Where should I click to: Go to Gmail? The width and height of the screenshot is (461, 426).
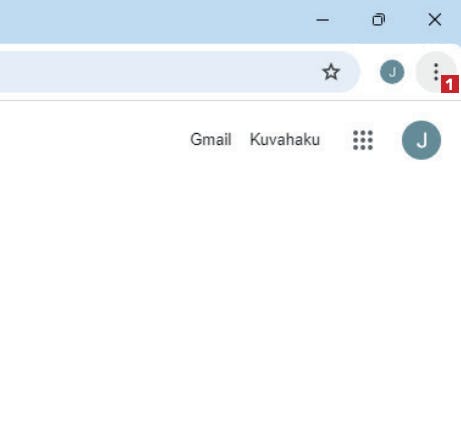(211, 139)
